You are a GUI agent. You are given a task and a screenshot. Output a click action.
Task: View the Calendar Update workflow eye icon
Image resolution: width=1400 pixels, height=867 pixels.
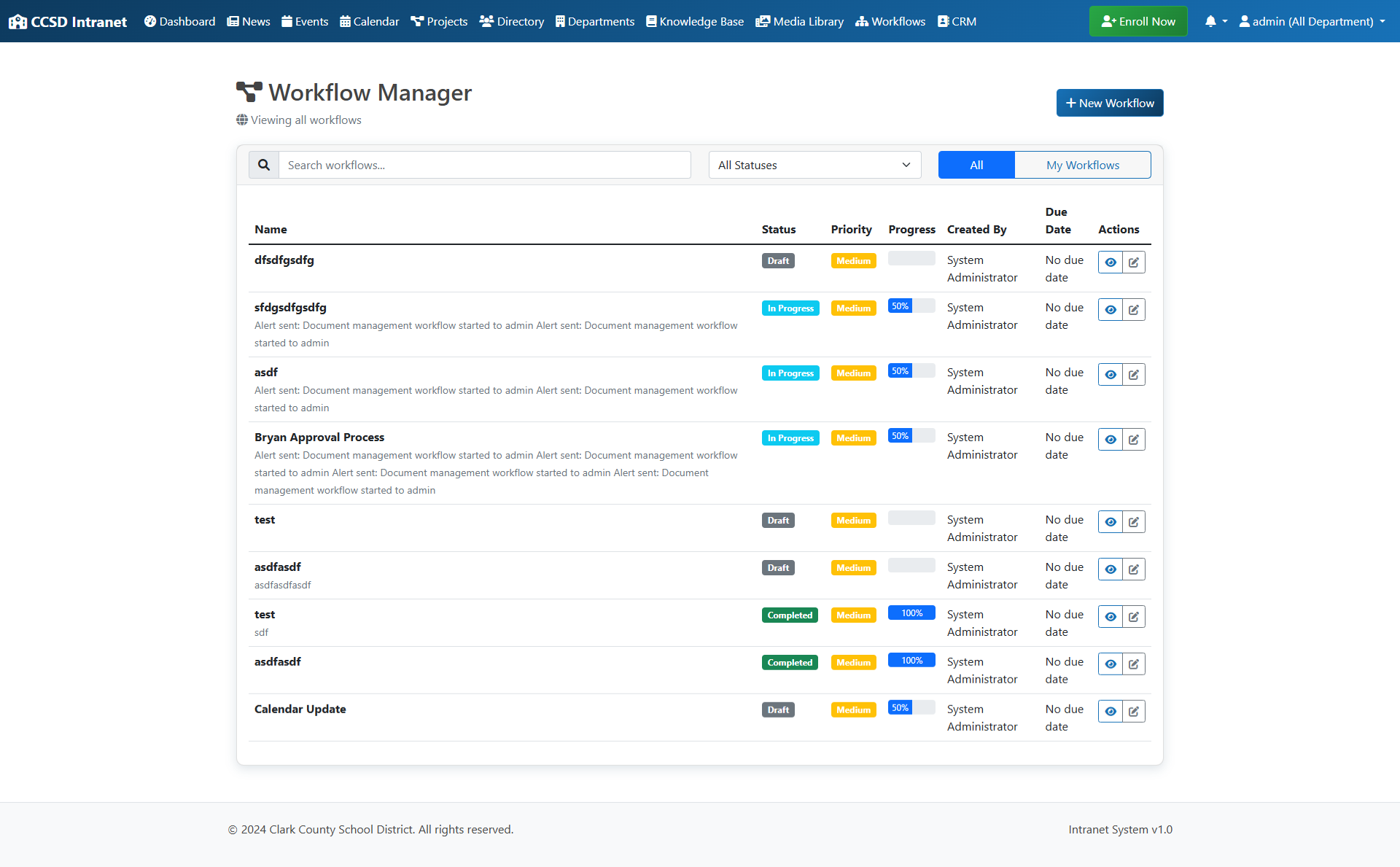click(x=1110, y=711)
